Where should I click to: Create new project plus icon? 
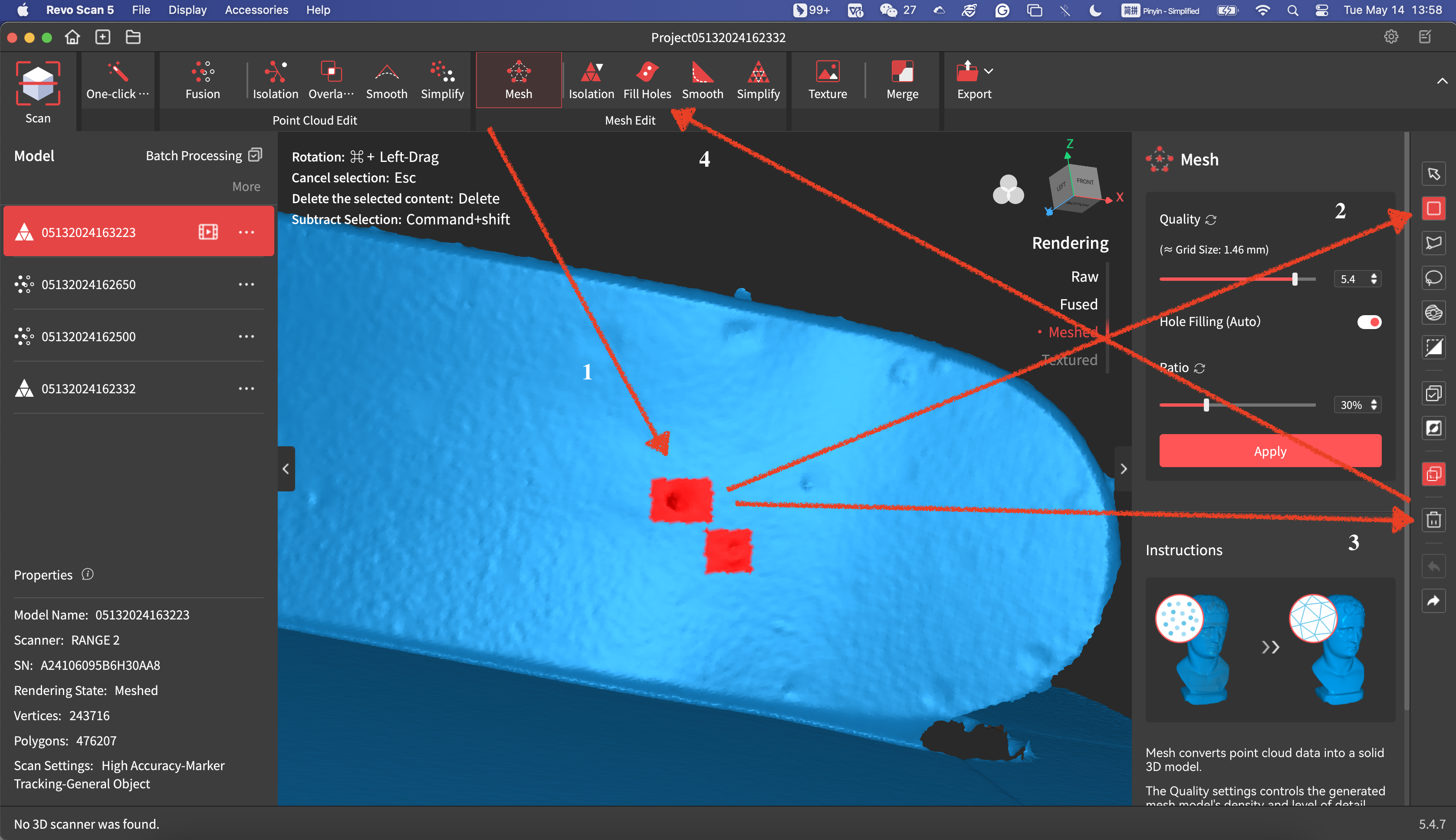pyautogui.click(x=103, y=37)
